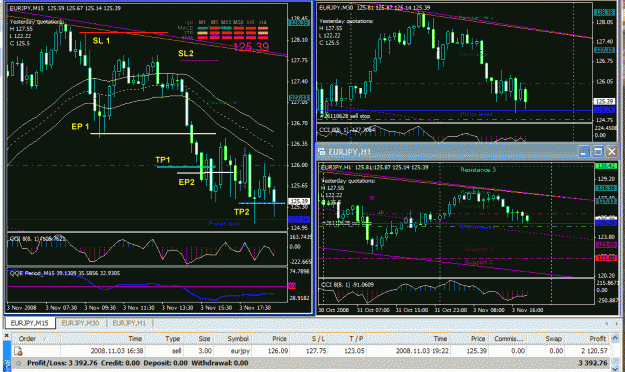
Task: Open the EURJPY,H1 window system menu icon
Action: (x=321, y=152)
